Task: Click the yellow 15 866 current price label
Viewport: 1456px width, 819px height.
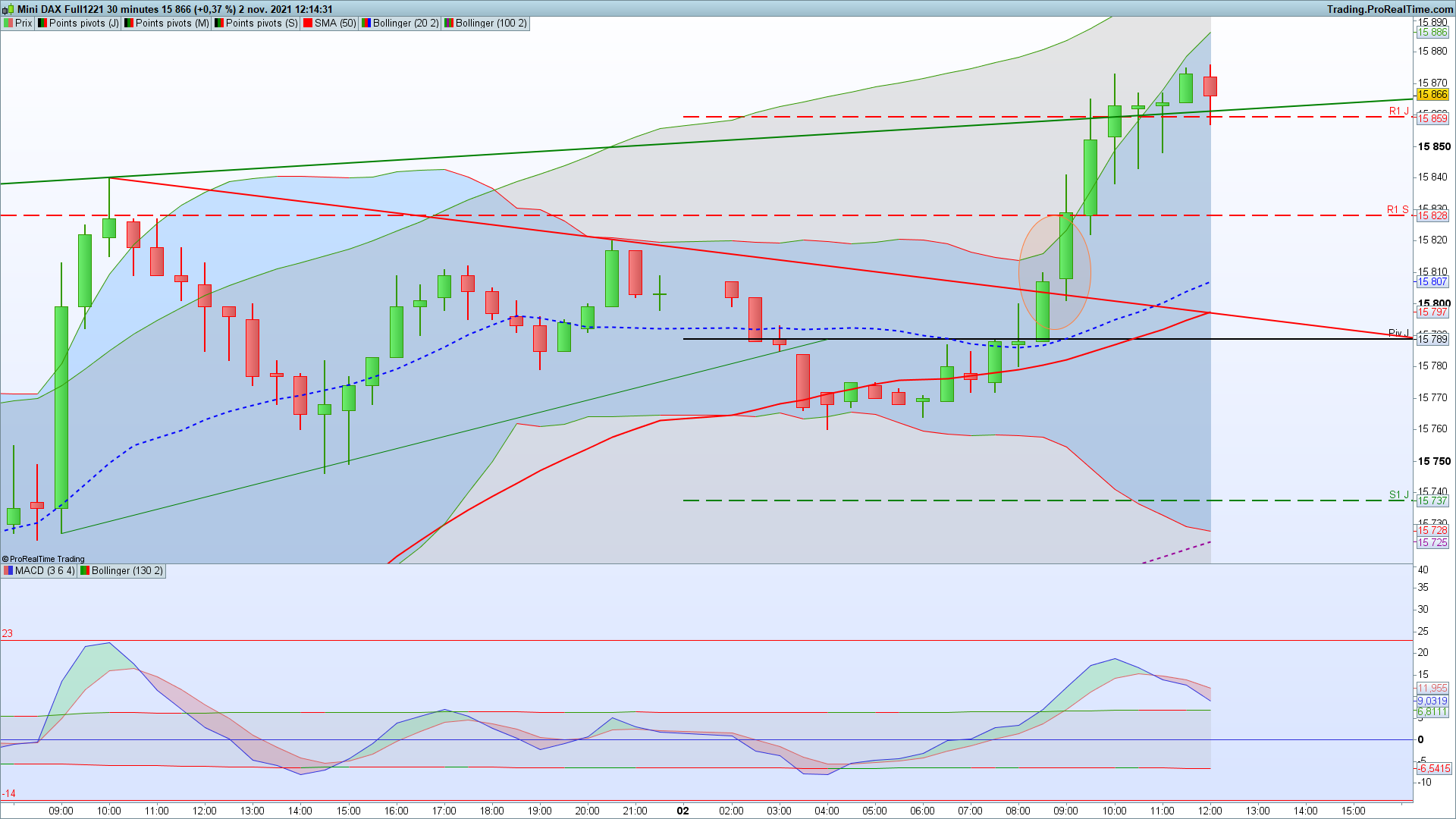Action: coord(1432,95)
